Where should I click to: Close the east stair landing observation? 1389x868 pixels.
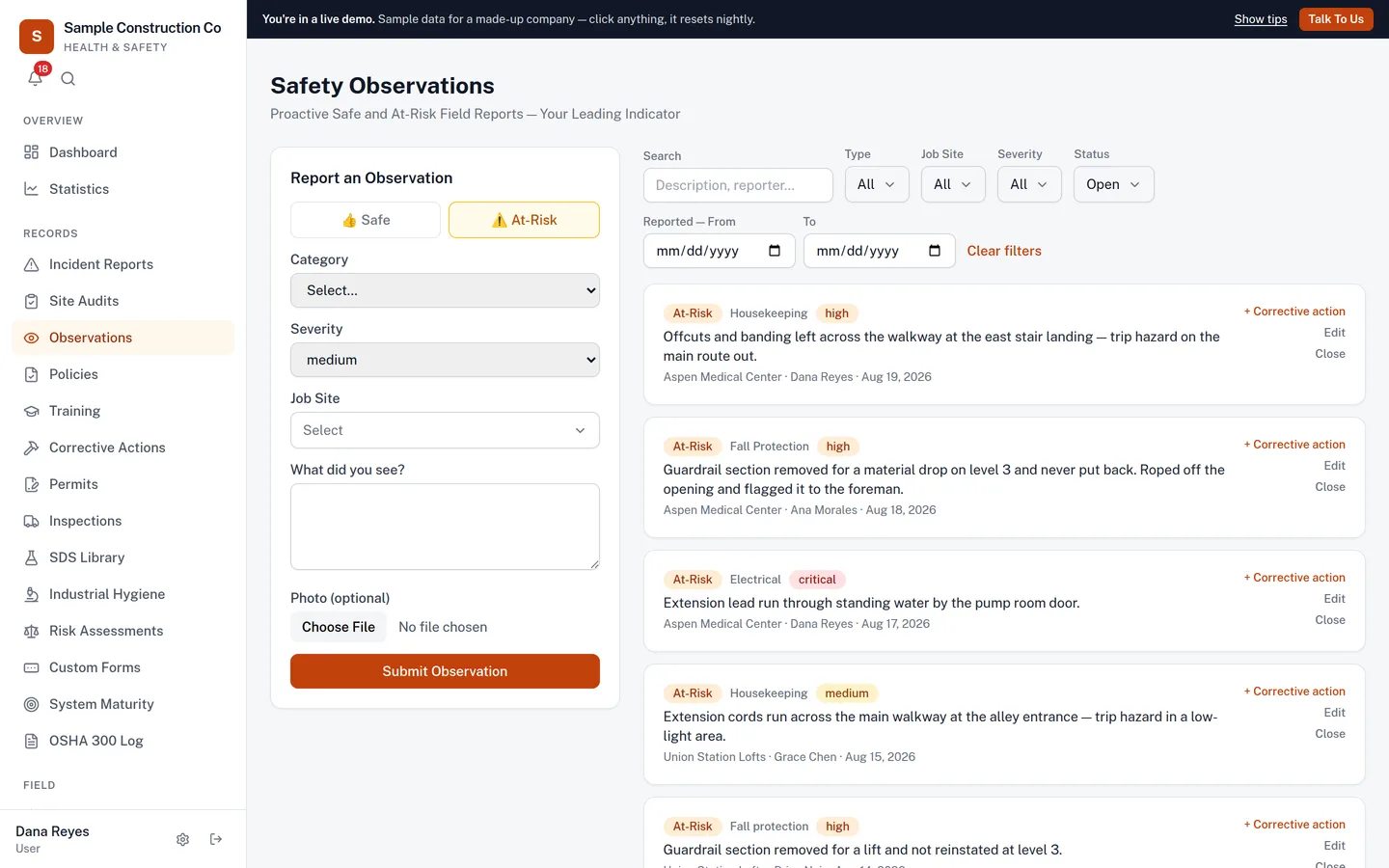tap(1330, 354)
